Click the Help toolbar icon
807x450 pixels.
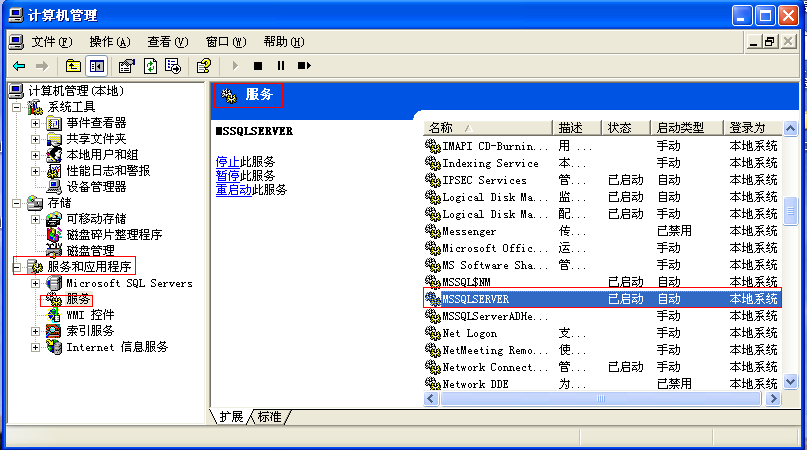[x=204, y=66]
